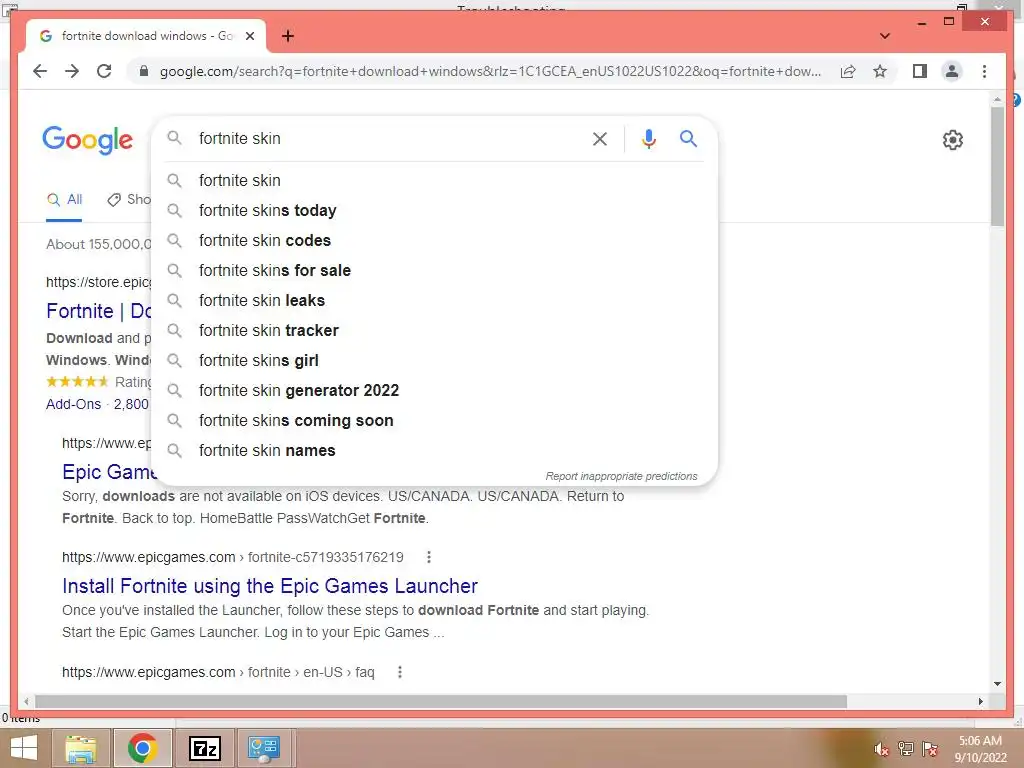Viewport: 1024px width, 768px height.
Task: Close the fortnite download windows tab
Action: click(x=249, y=36)
